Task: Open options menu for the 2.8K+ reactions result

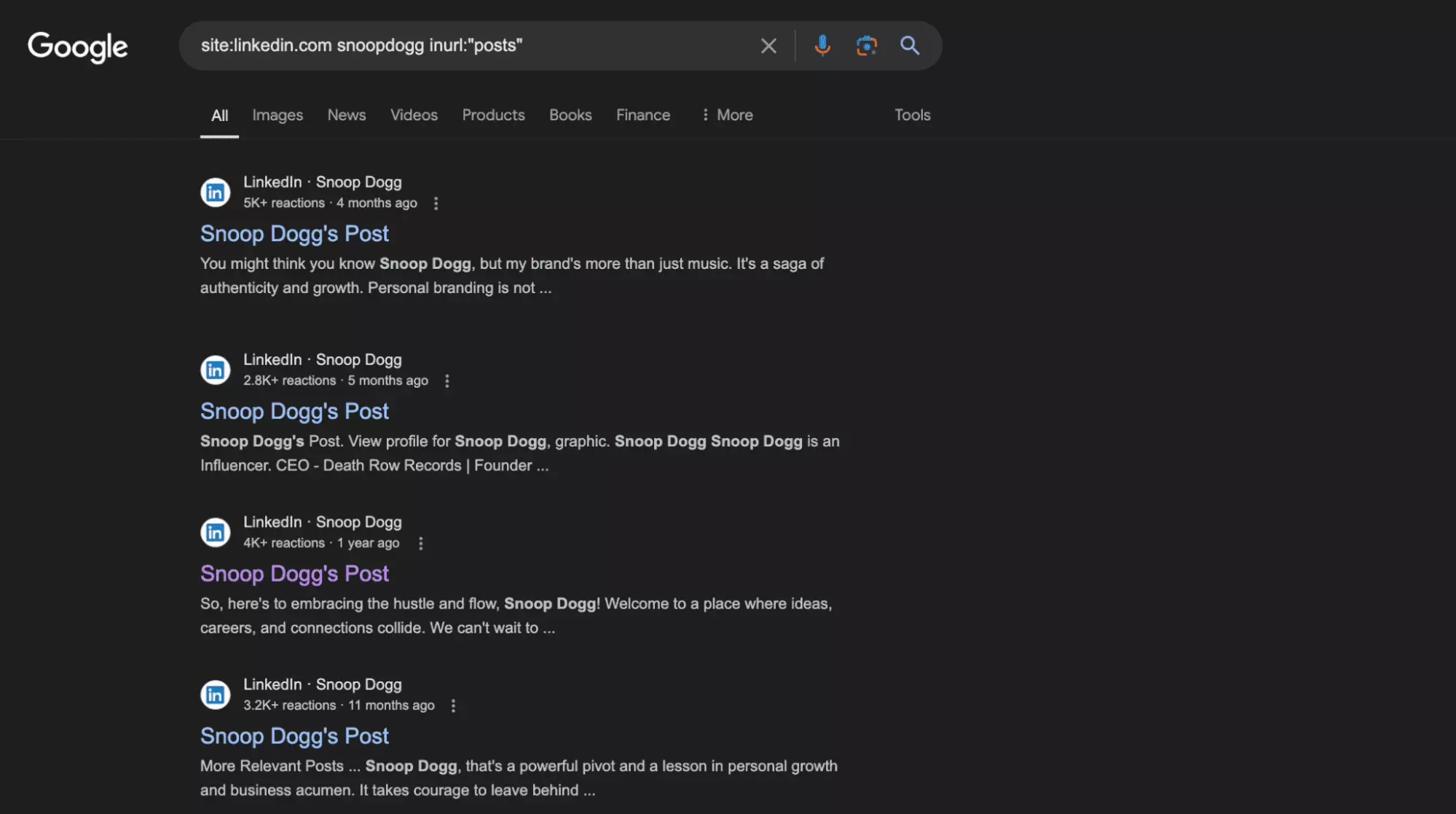Action: (x=446, y=381)
